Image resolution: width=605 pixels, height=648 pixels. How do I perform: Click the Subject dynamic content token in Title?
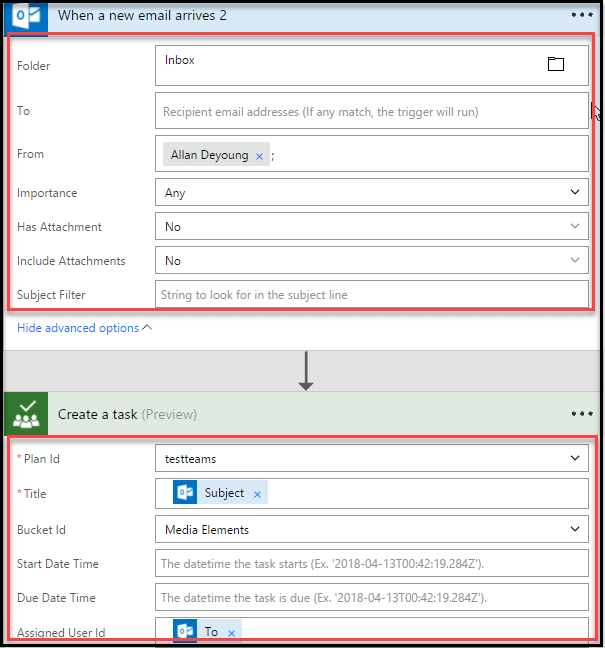(223, 494)
